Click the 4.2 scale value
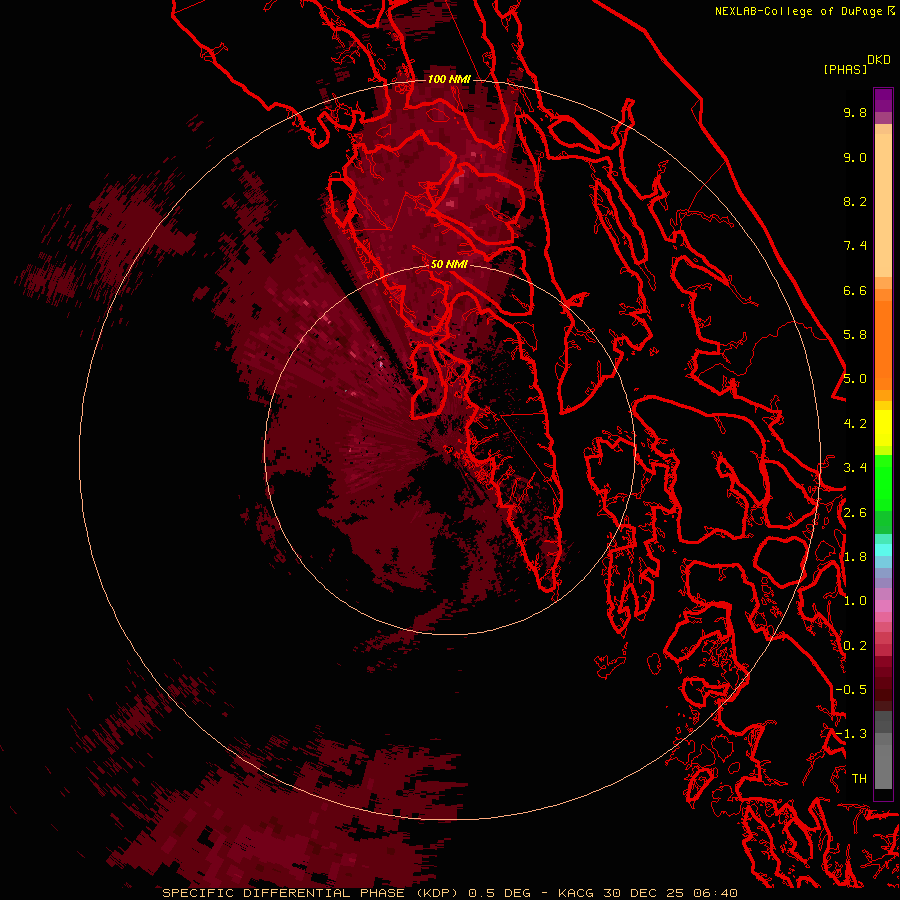The width and height of the screenshot is (900, 900). [855, 424]
